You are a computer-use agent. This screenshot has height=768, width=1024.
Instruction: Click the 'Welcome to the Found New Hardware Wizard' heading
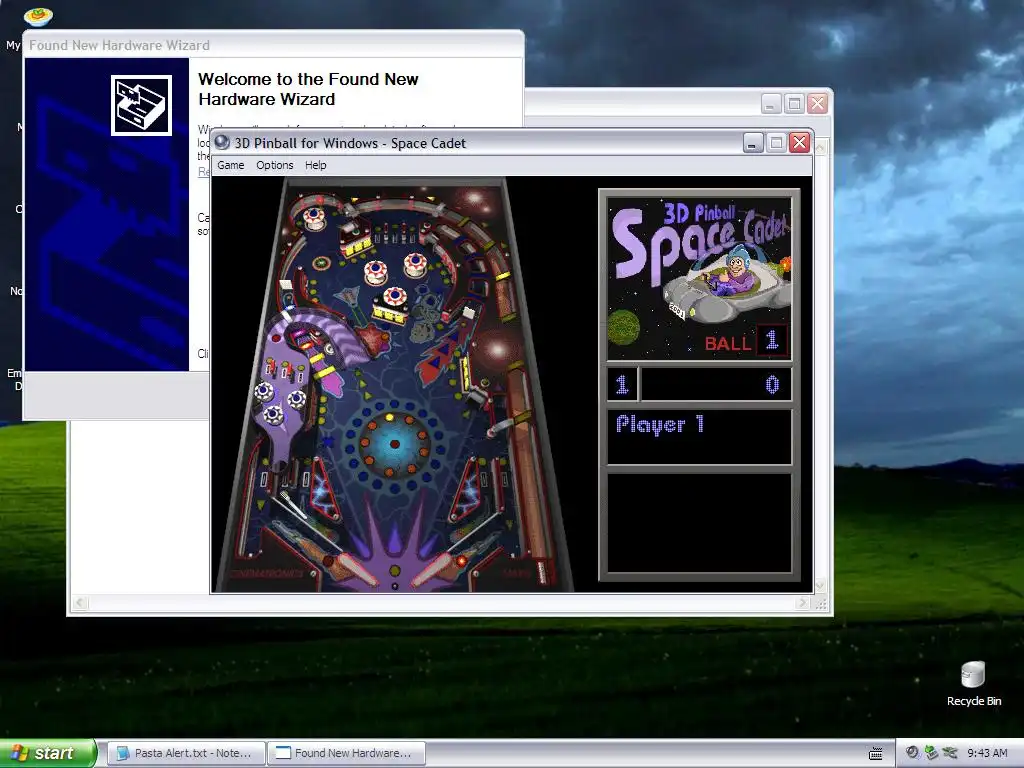click(x=308, y=89)
